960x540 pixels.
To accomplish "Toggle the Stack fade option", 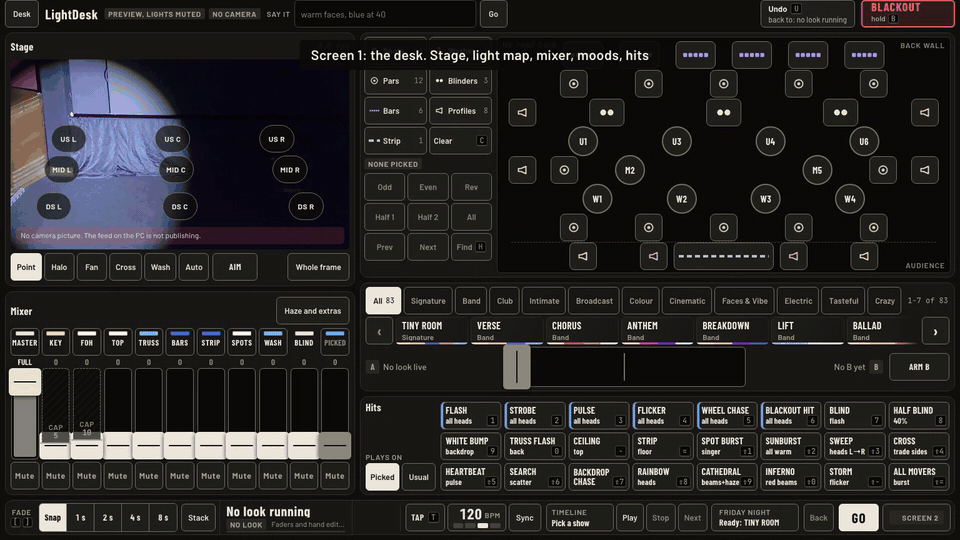I will [x=198, y=518].
